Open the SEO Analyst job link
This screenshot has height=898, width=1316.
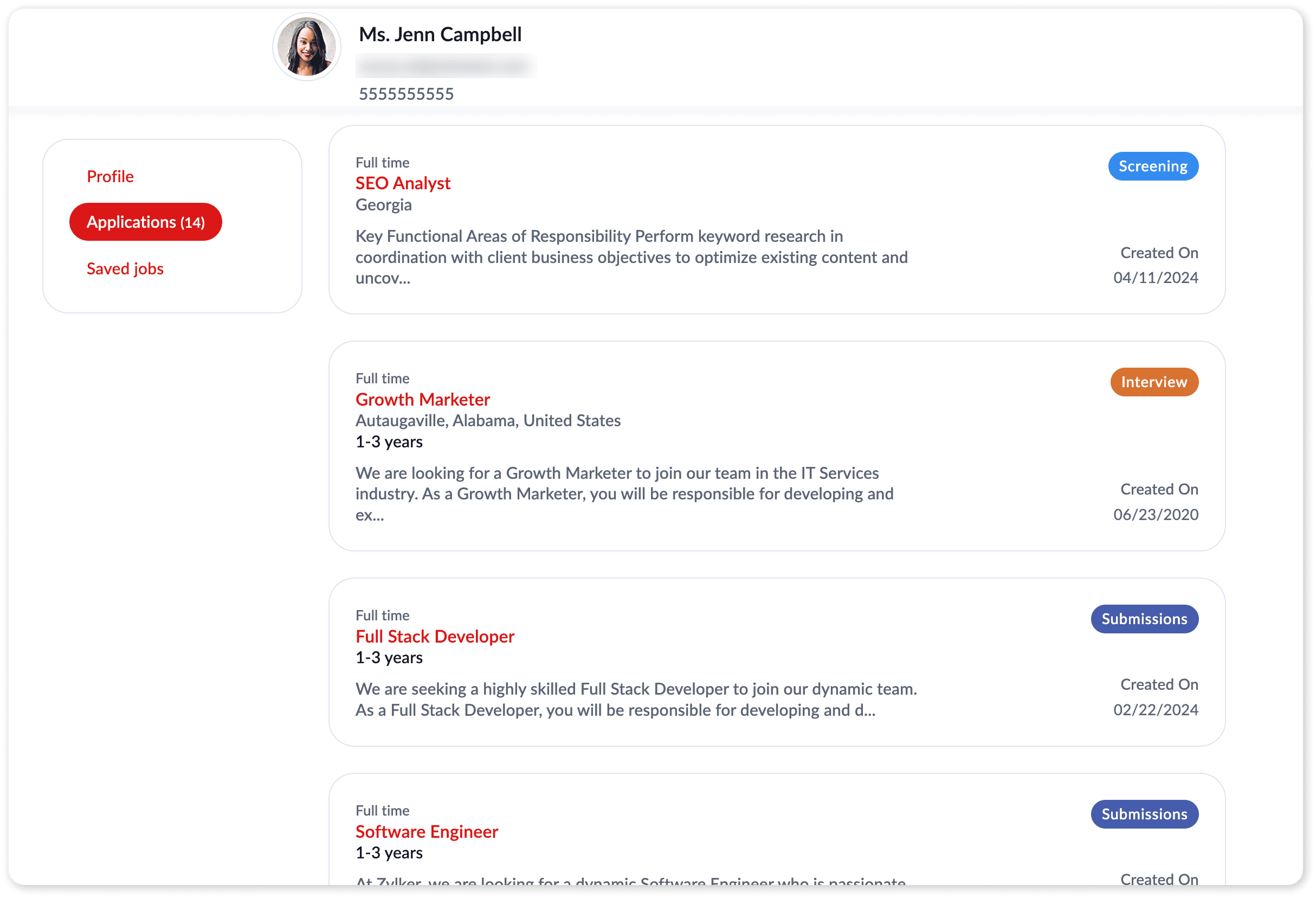403,184
